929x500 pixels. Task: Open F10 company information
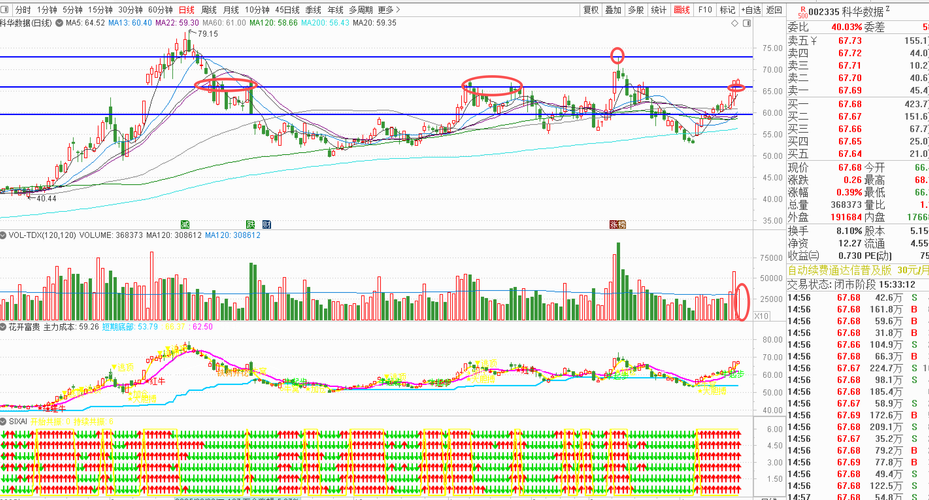point(704,9)
